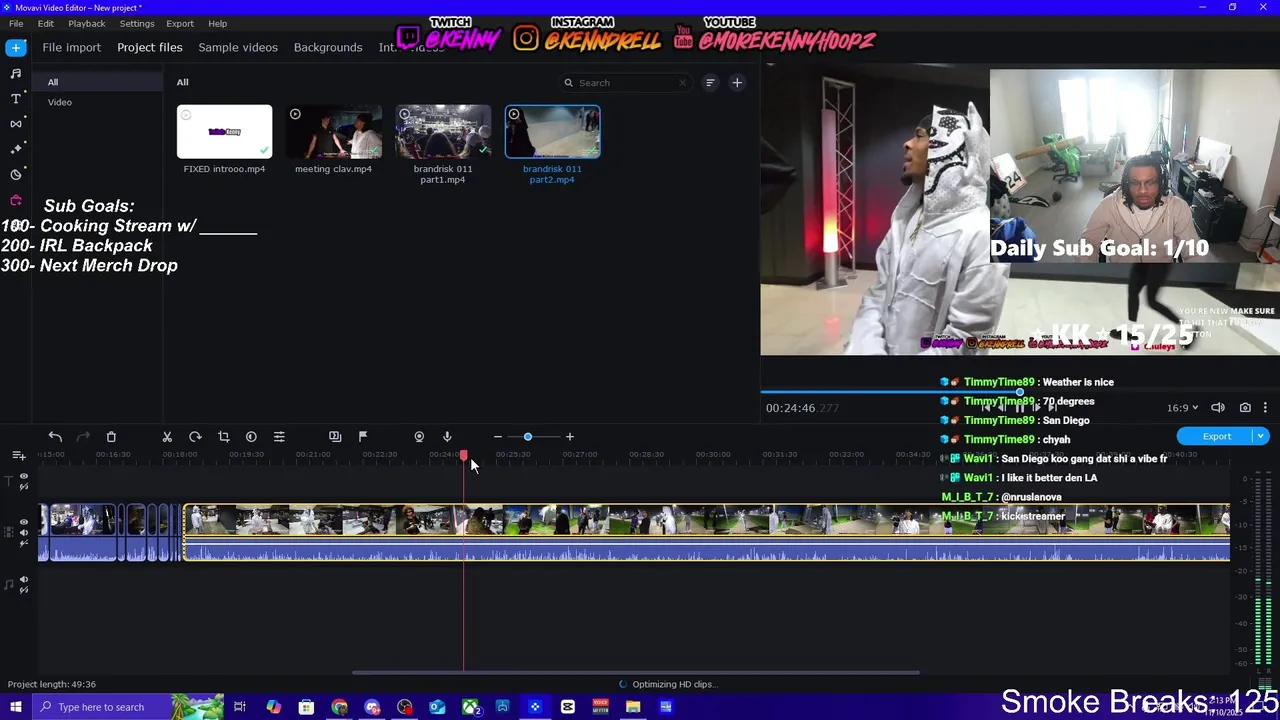
Task: Toggle visibility of the main video track
Action: tap(24, 522)
